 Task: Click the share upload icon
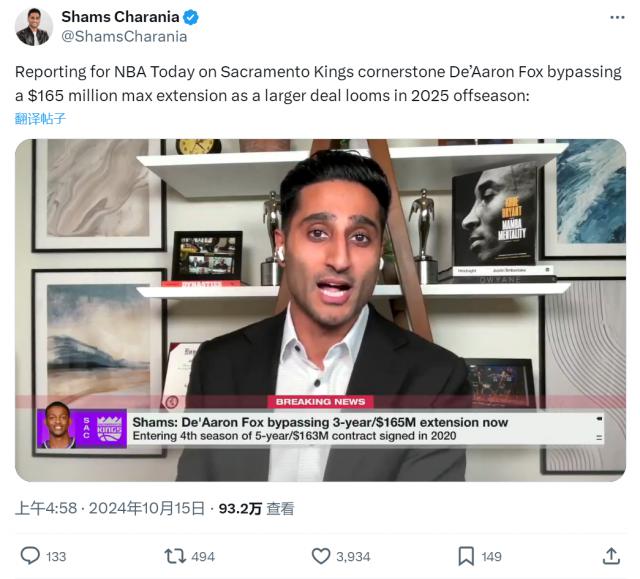pos(611,556)
